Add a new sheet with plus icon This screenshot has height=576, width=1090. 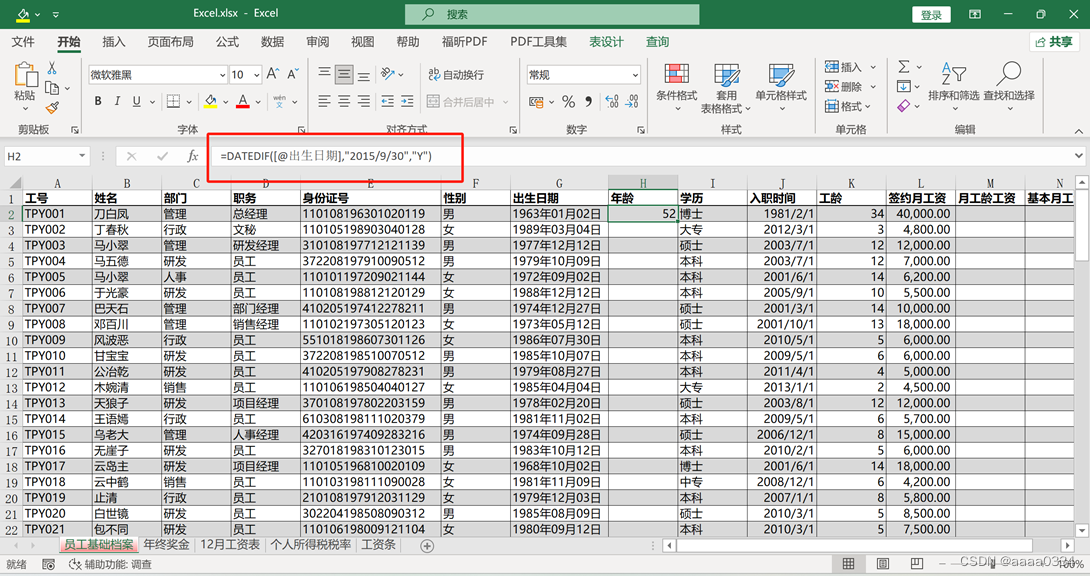(427, 546)
